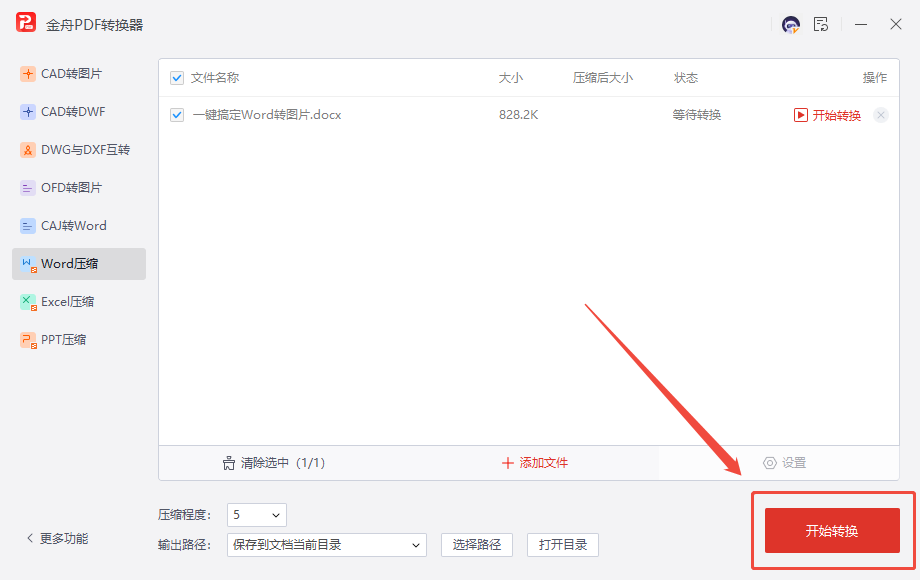
Task: Switch to CAD转DWF function
Action: pos(79,111)
